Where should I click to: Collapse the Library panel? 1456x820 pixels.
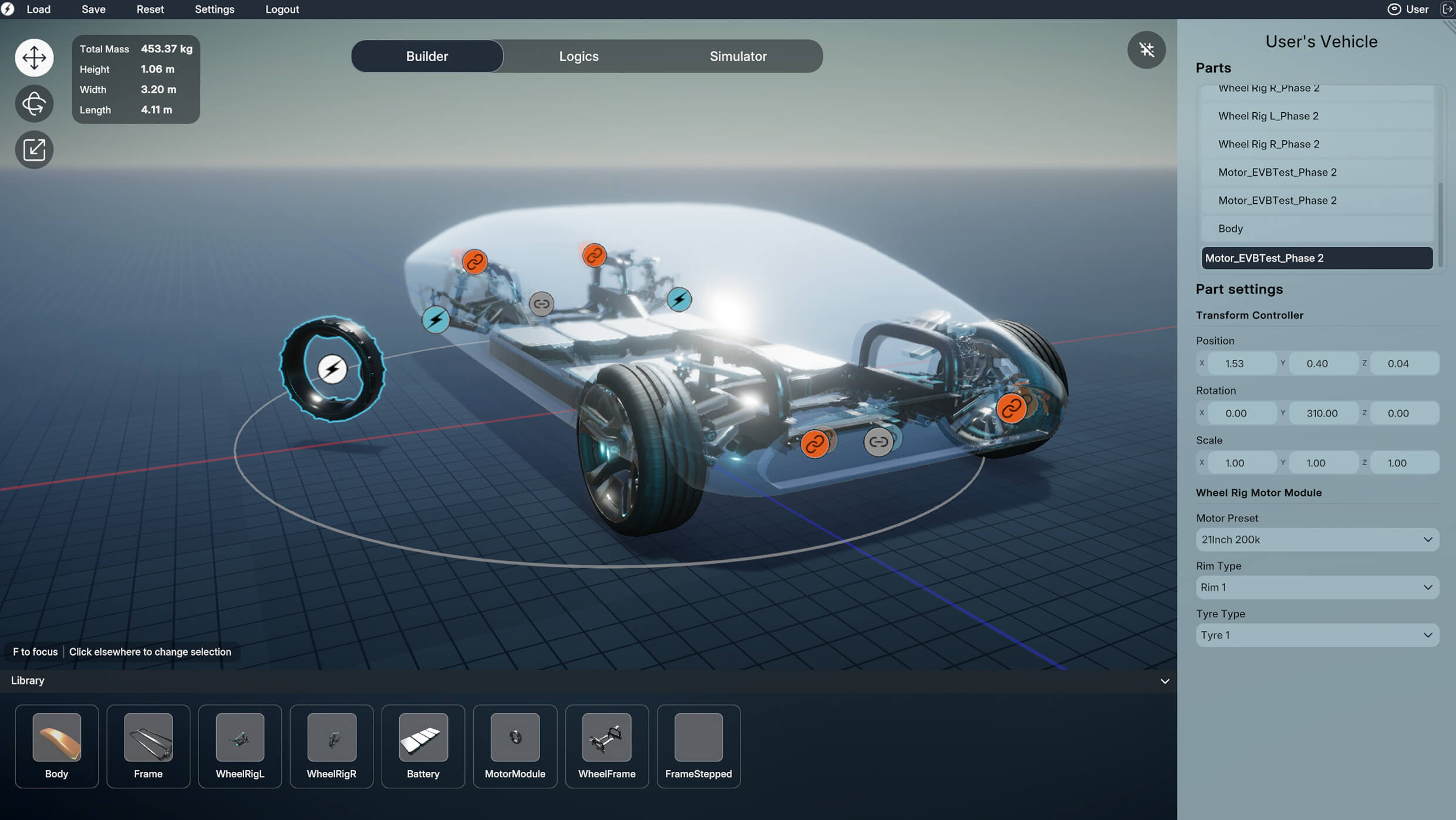click(x=1165, y=681)
